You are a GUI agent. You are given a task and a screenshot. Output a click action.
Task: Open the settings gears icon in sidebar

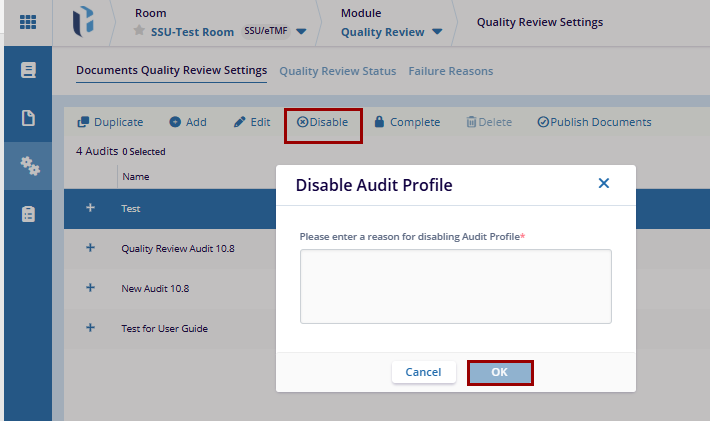(x=28, y=166)
